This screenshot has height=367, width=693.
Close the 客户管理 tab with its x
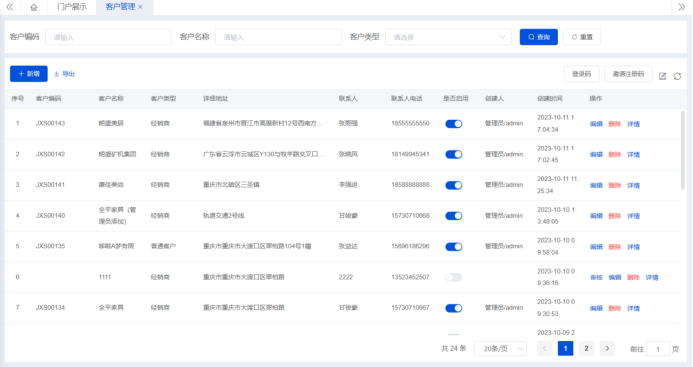click(x=141, y=7)
